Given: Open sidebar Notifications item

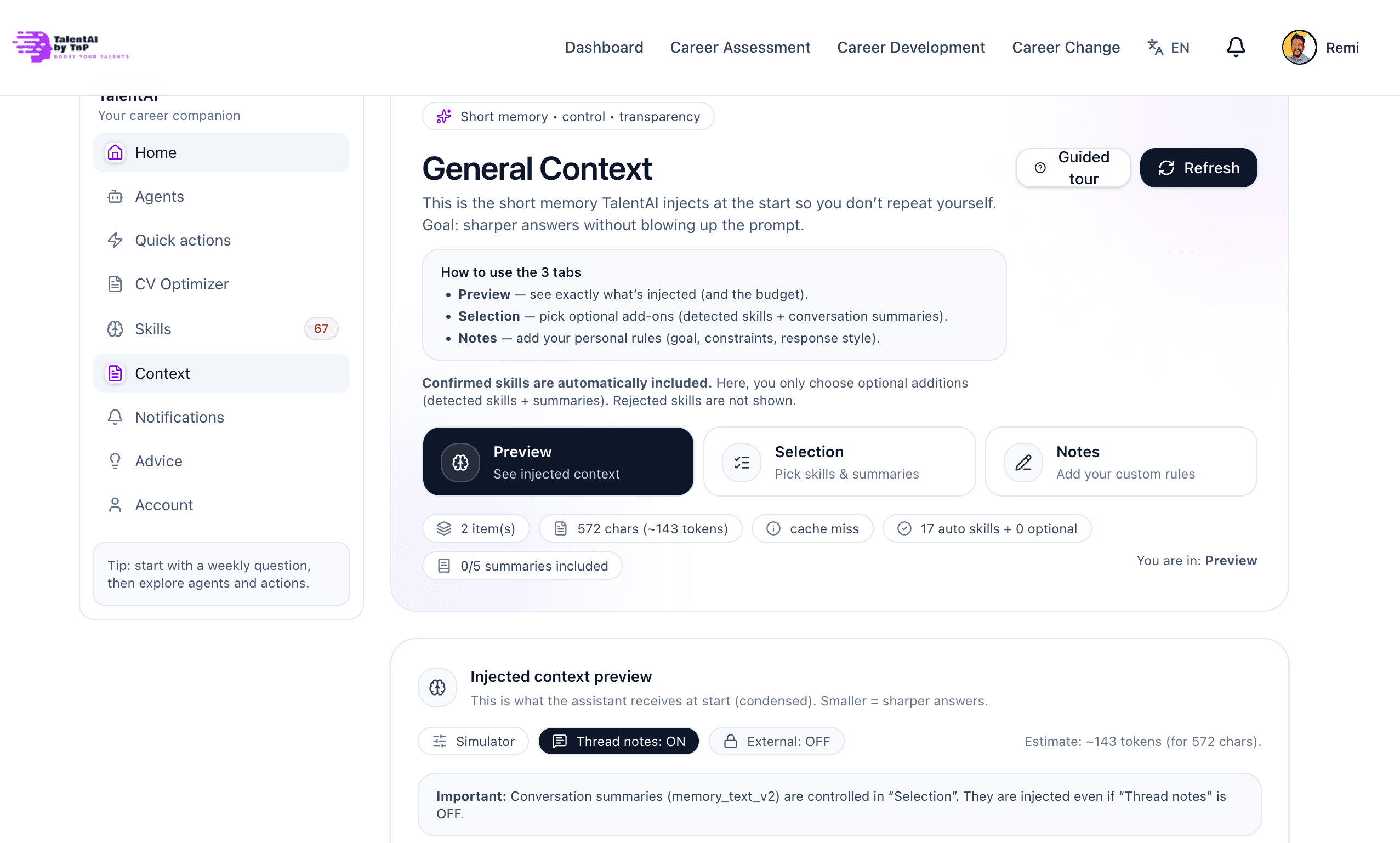Looking at the screenshot, I should click(179, 417).
